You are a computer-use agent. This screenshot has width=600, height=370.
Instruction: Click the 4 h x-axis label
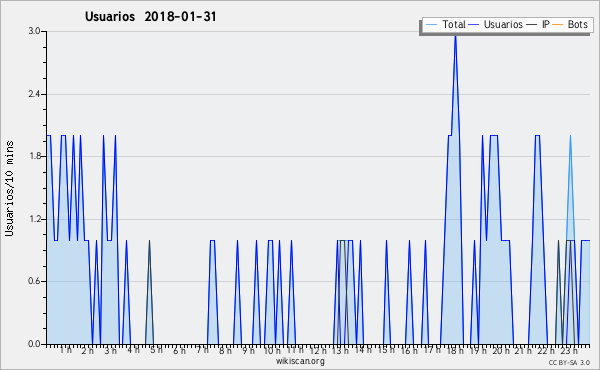coord(133,350)
